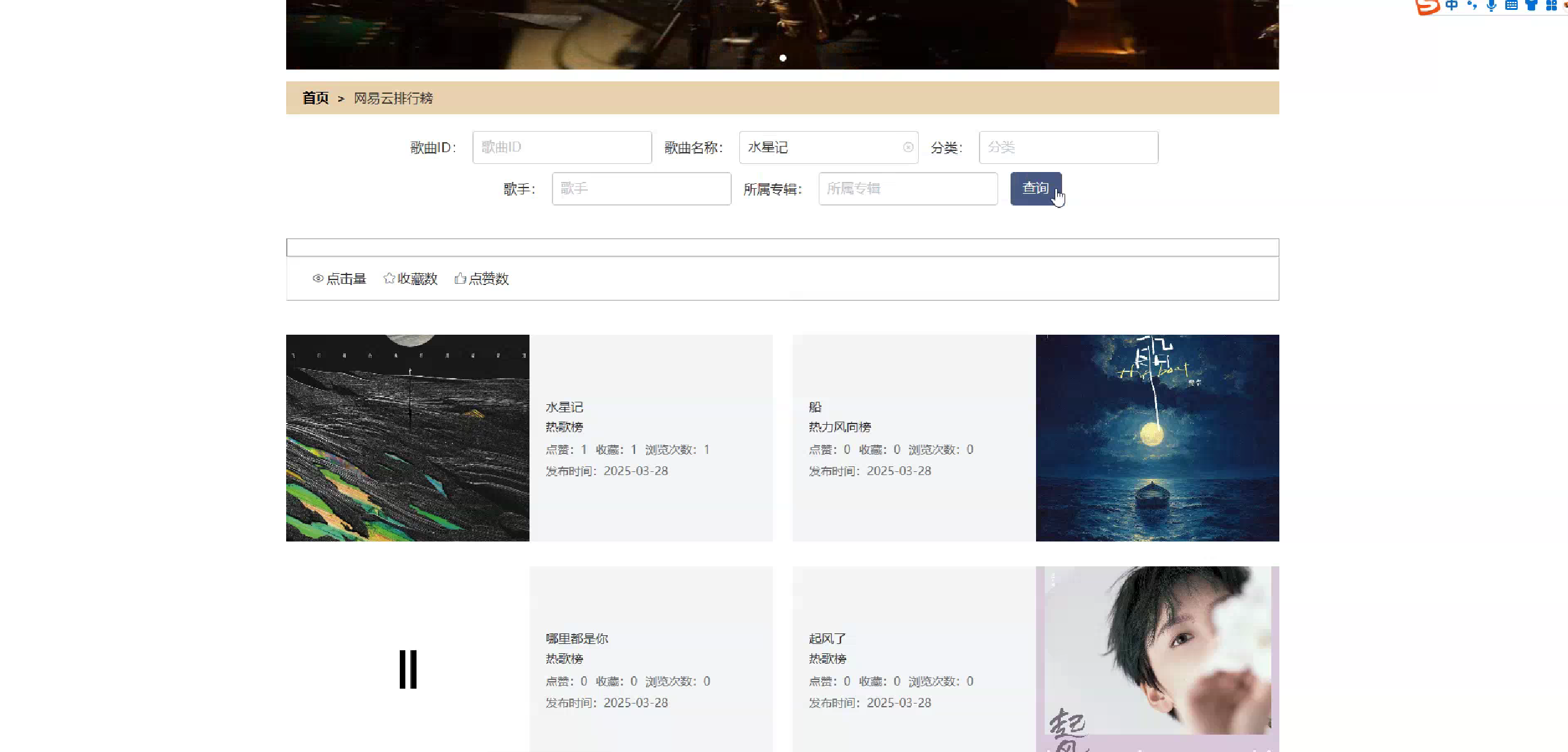Toggle punctuation mode in Sogou toolbar
1568x752 pixels.
[1472, 6]
